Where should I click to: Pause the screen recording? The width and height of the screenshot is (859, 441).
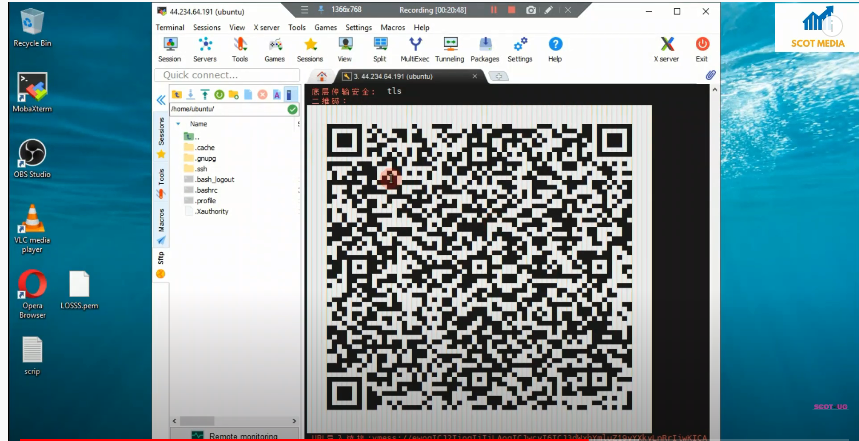coord(494,10)
